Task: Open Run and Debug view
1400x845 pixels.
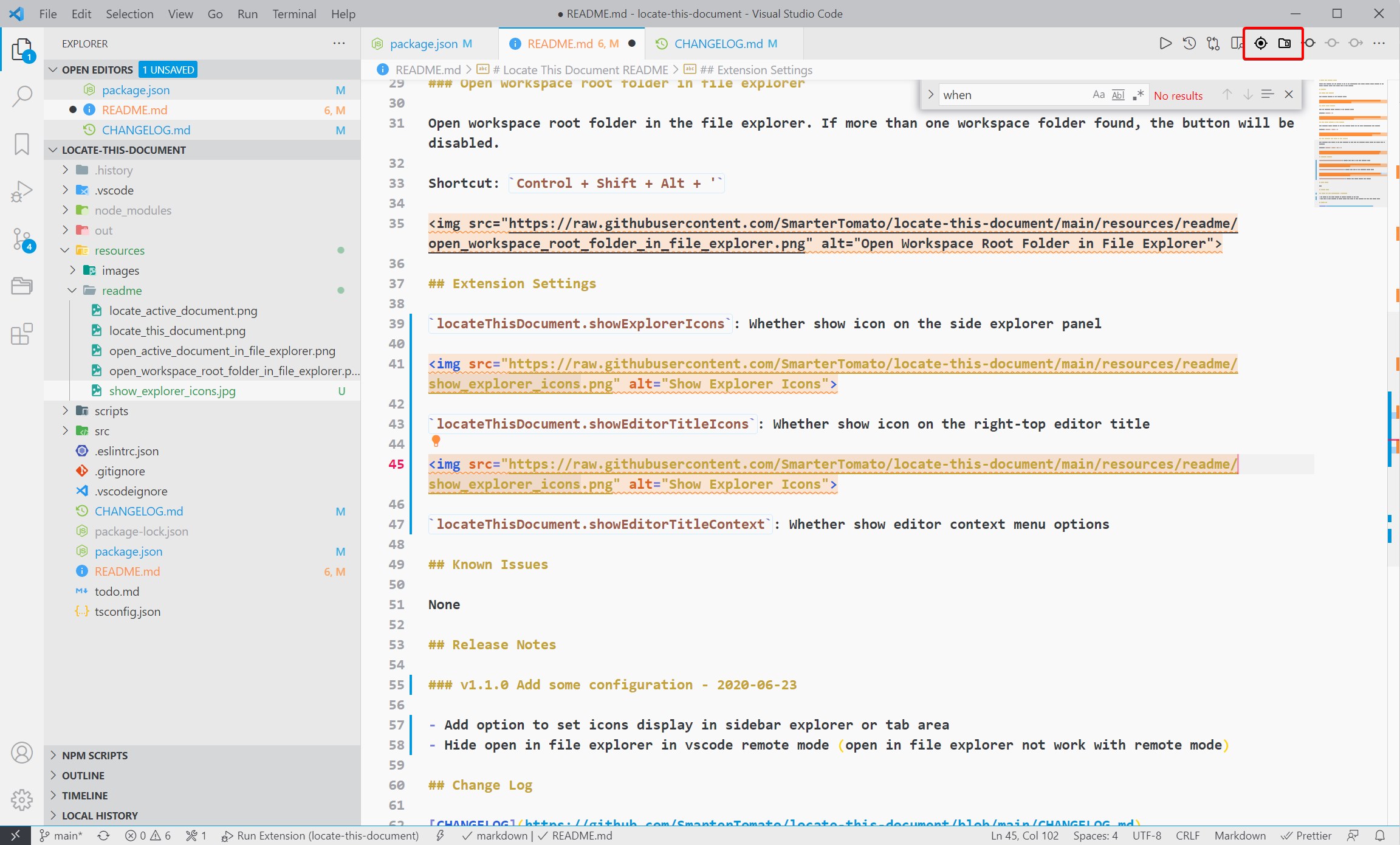Action: click(22, 191)
